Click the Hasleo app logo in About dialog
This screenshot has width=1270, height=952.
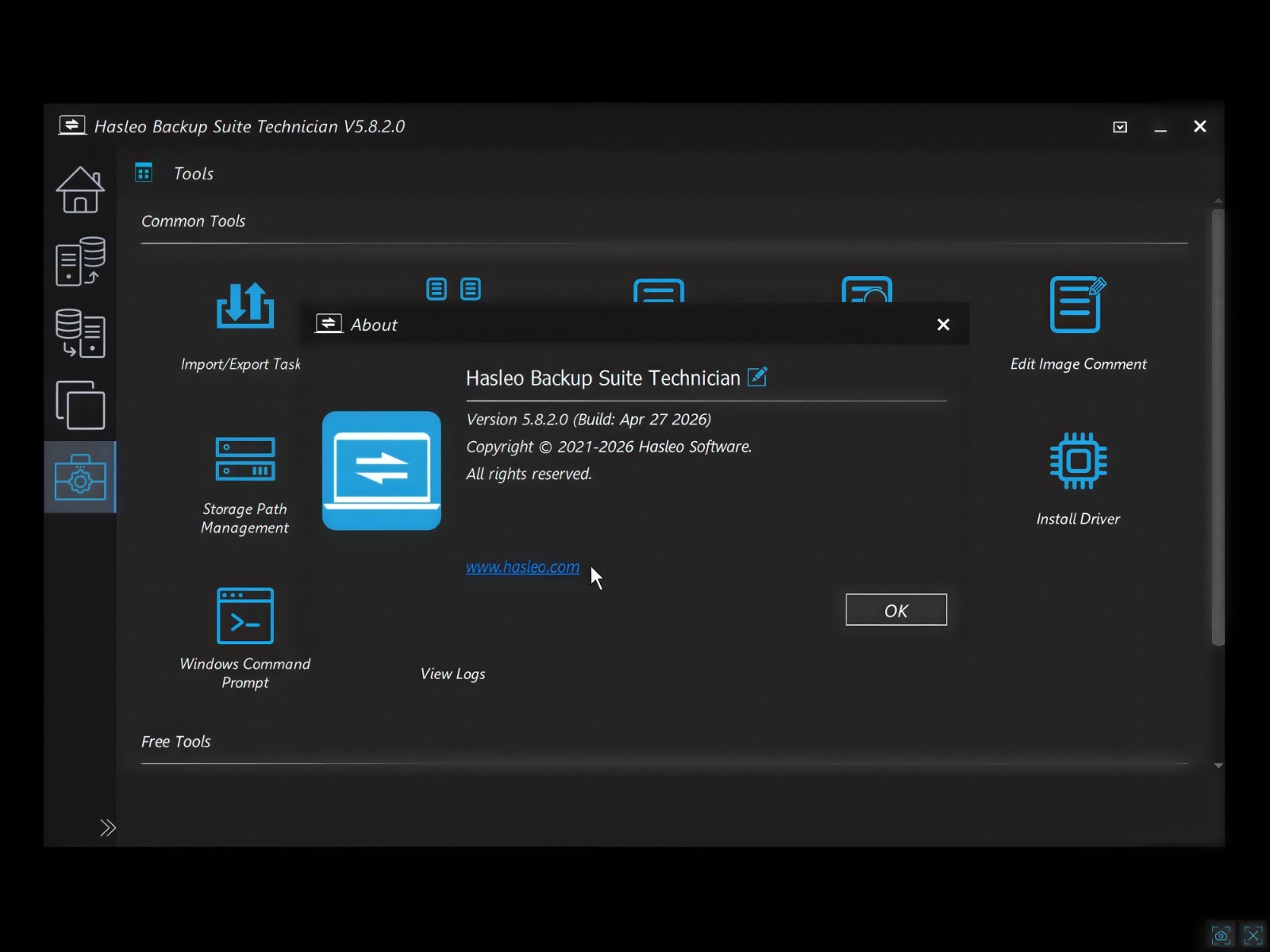[x=382, y=470]
